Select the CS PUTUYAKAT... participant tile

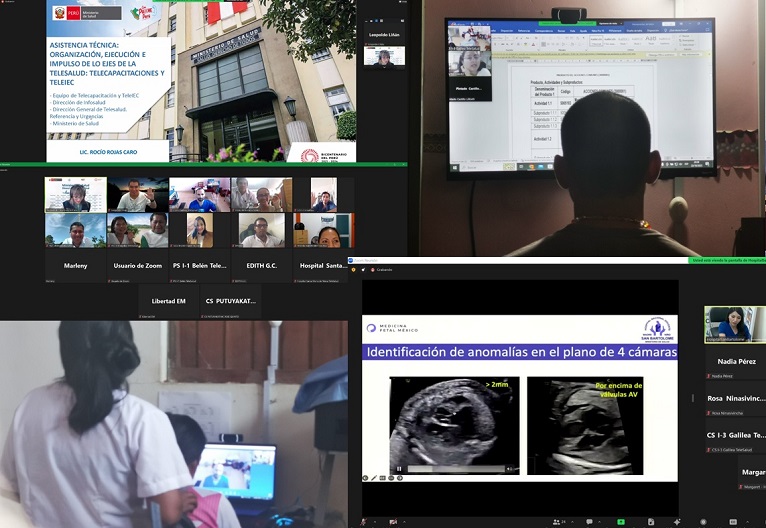point(230,301)
